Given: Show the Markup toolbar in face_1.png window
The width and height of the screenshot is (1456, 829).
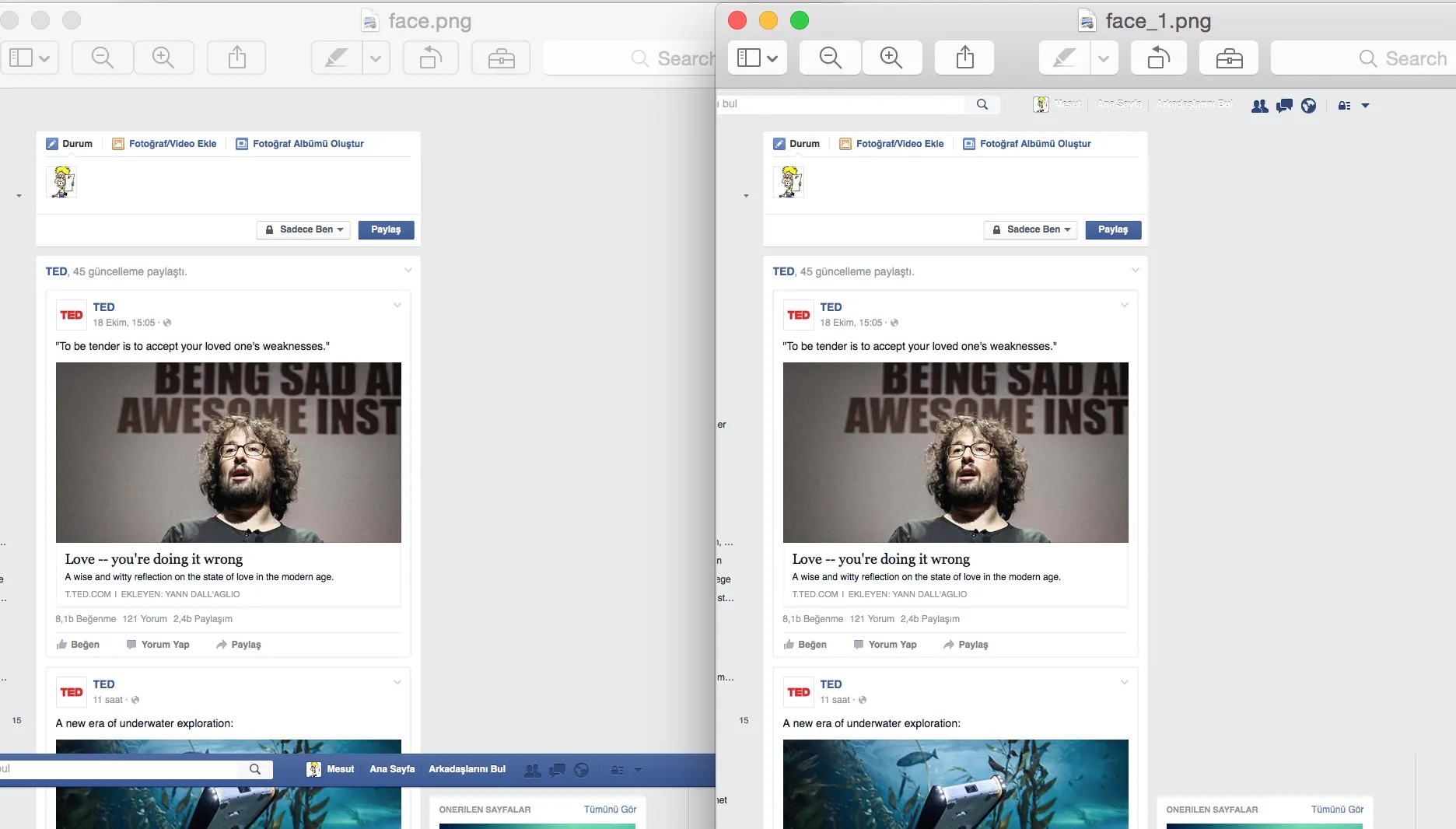Looking at the screenshot, I should (x=1229, y=58).
